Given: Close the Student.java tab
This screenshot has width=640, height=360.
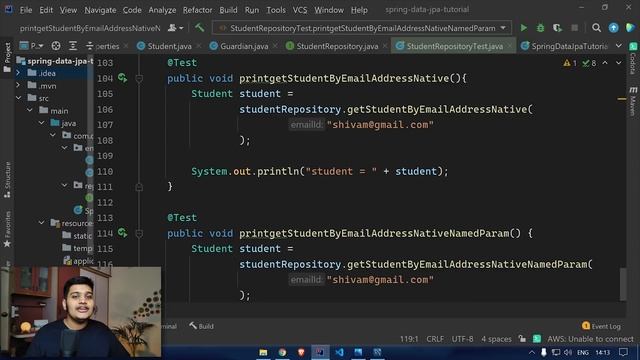Looking at the screenshot, I should 198,46.
